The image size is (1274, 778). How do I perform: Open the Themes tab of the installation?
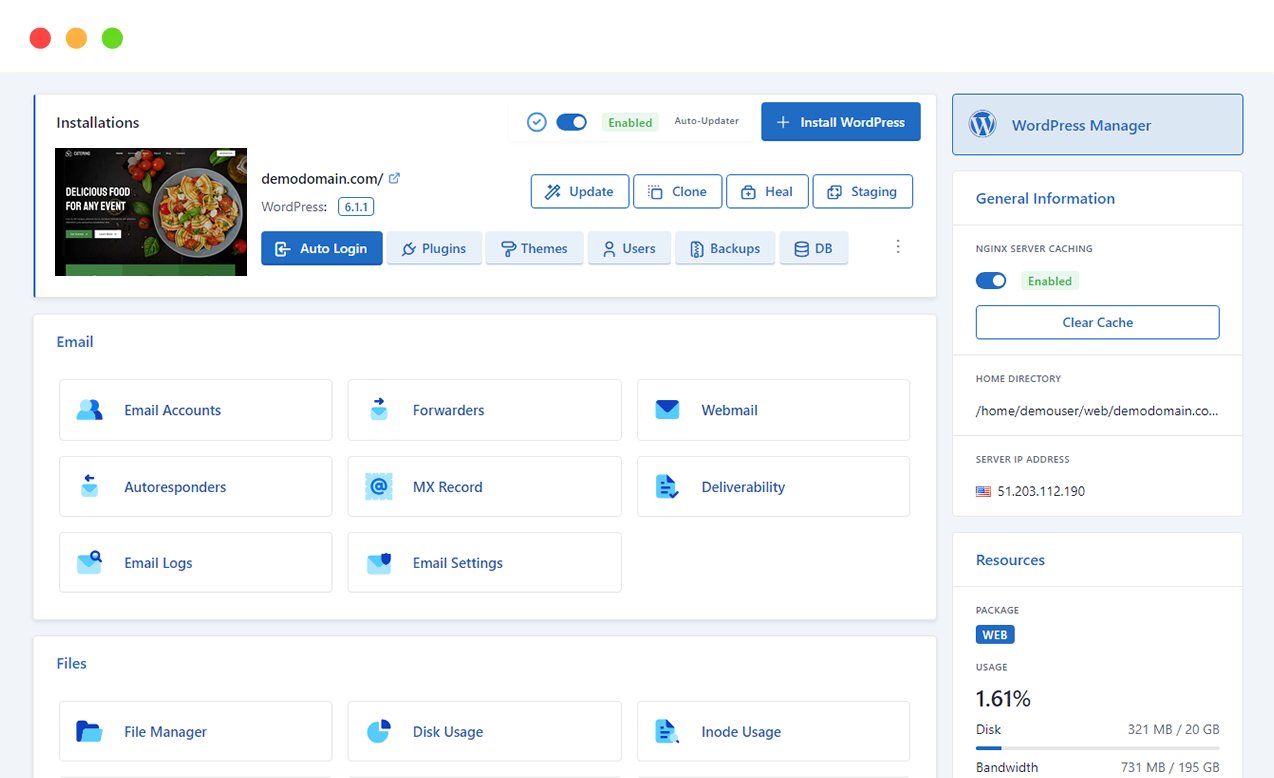534,249
